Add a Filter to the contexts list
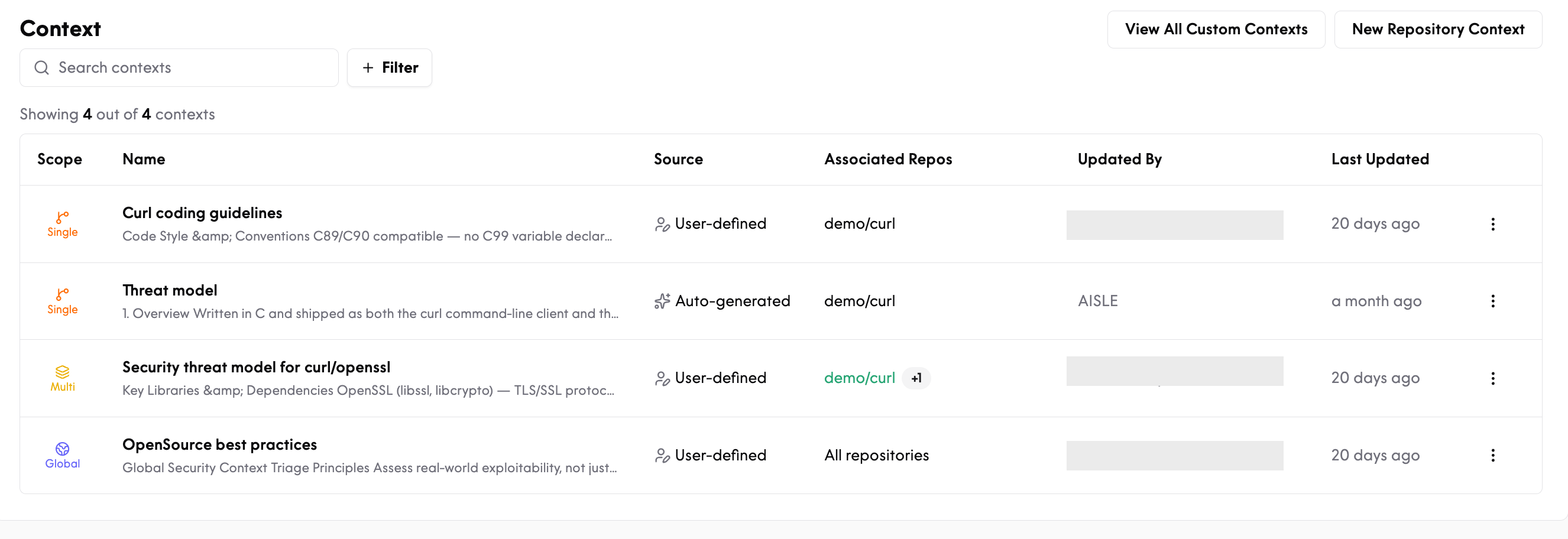This screenshot has height=539, width=1568. click(390, 67)
